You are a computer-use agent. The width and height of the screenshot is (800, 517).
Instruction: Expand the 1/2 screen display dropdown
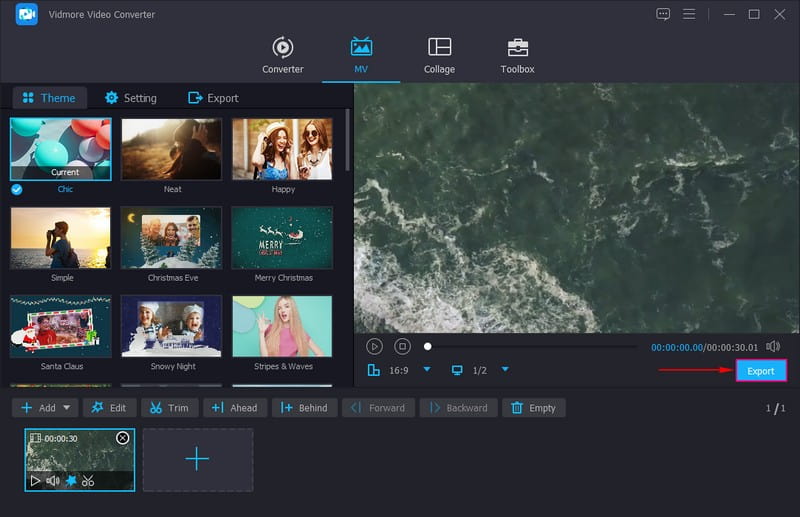[505, 370]
